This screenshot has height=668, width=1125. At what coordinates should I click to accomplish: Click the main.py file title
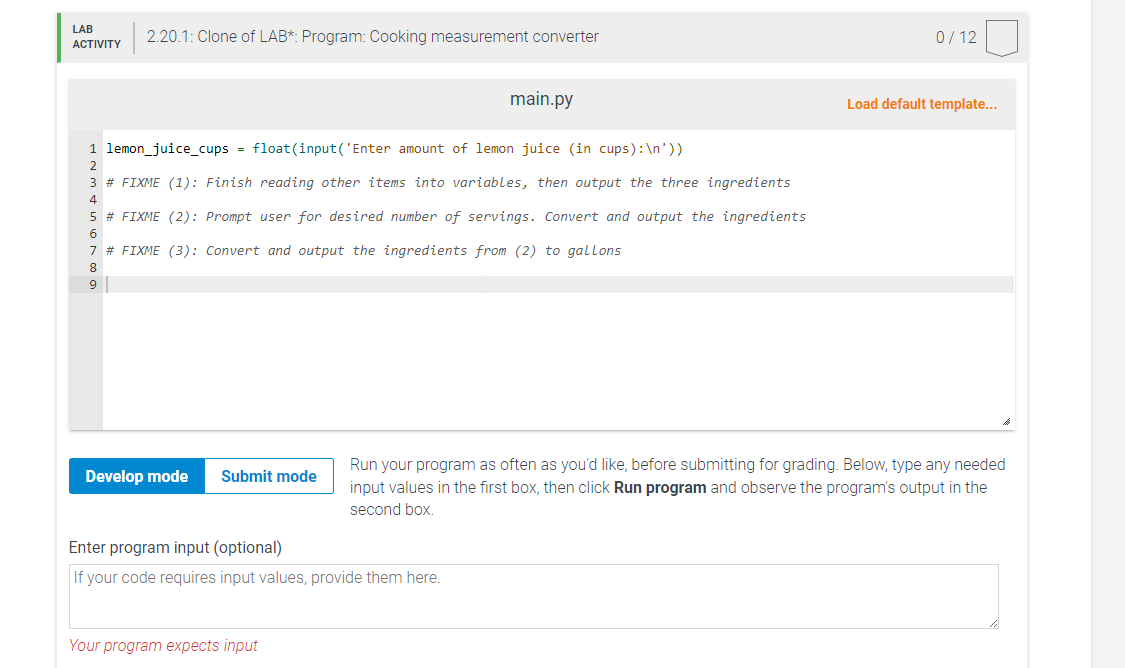(542, 99)
